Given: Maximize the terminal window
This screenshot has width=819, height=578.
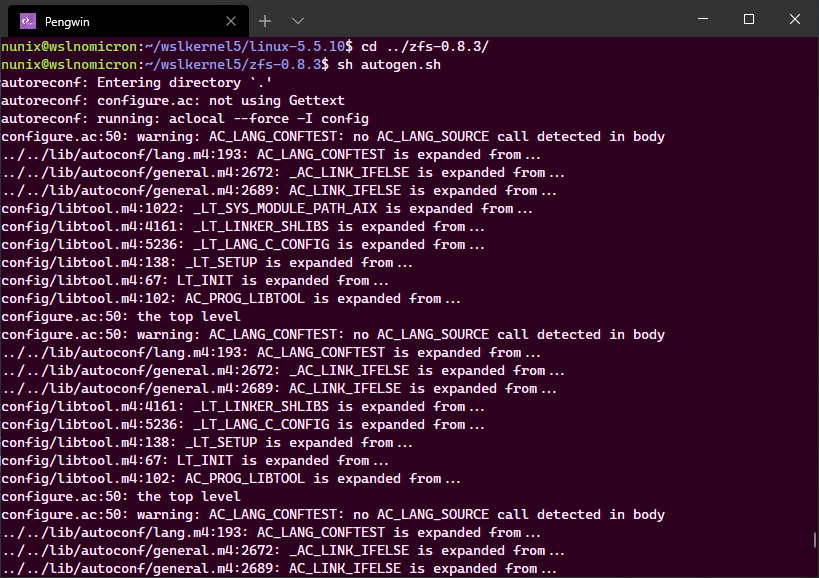Looking at the screenshot, I should (x=748, y=19).
